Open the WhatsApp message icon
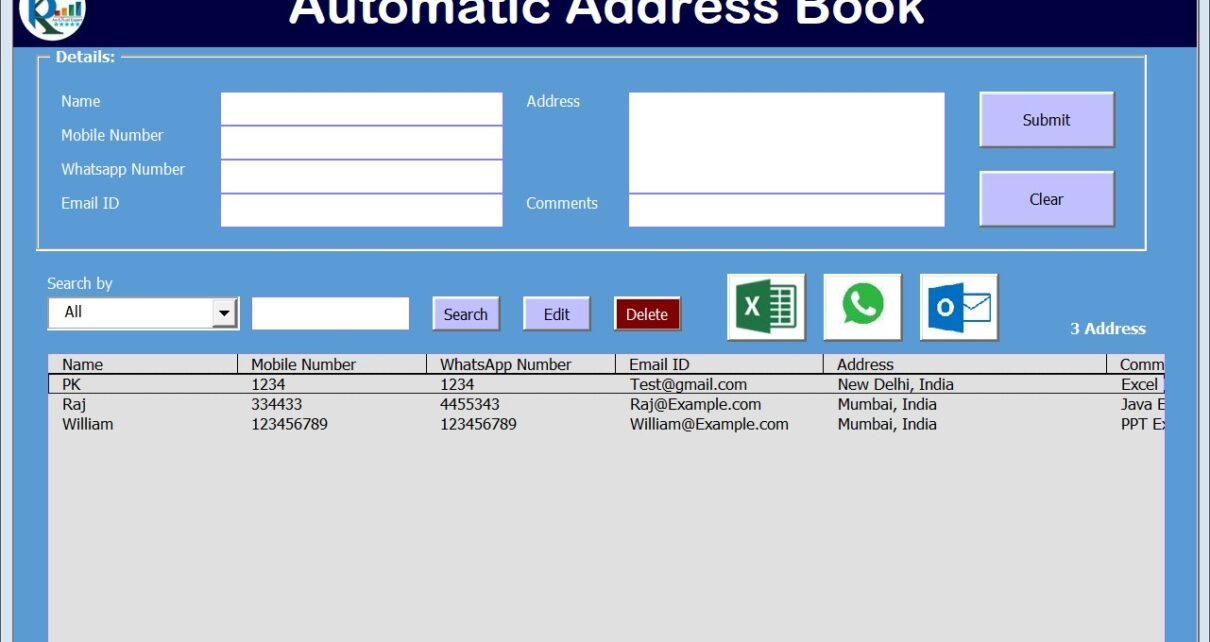Image resolution: width=1210 pixels, height=642 pixels. 862,307
